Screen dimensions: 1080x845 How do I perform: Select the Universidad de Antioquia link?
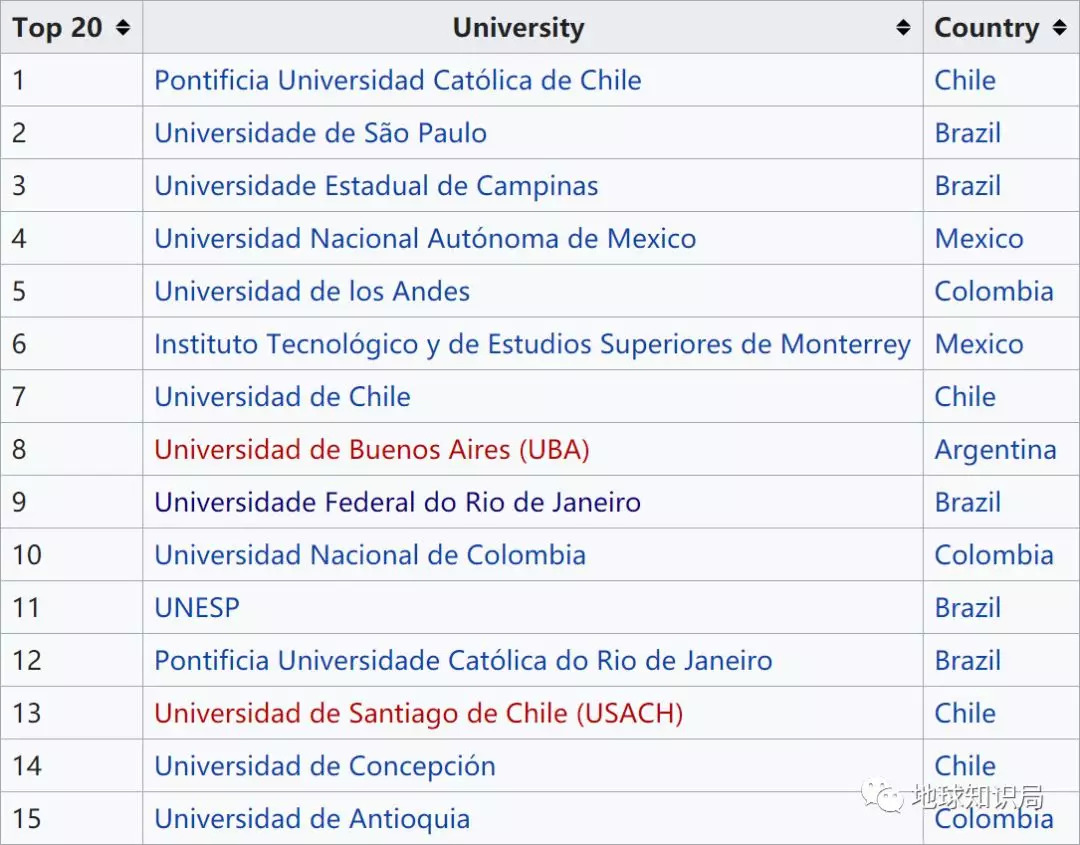312,819
